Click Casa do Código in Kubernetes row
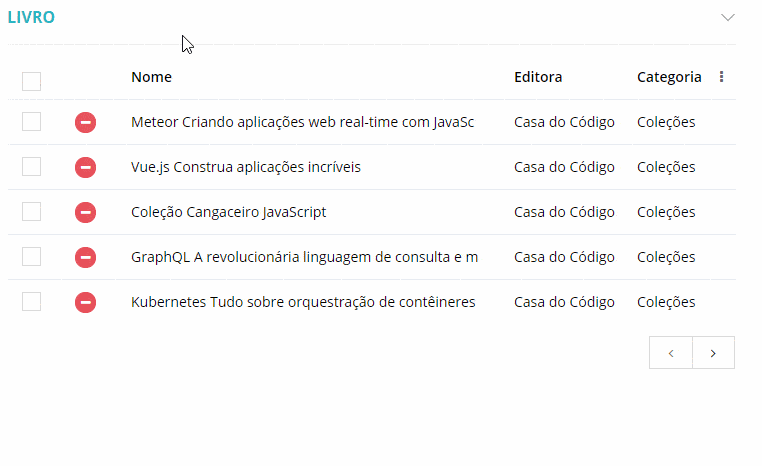762x466 pixels. 564,302
